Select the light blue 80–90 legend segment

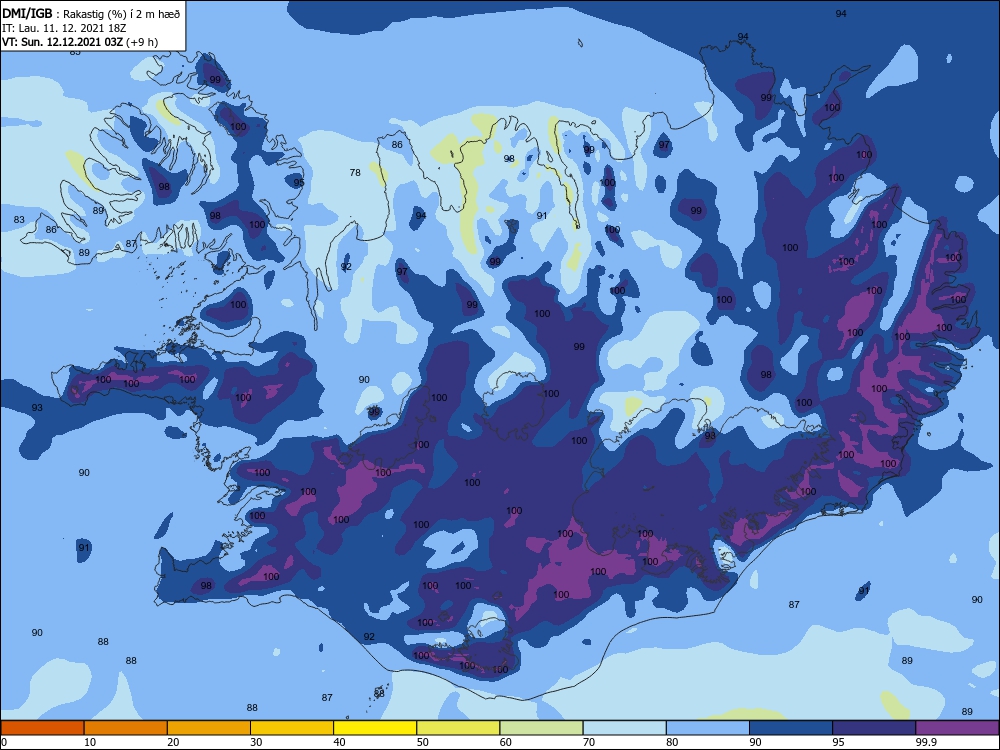point(708,728)
